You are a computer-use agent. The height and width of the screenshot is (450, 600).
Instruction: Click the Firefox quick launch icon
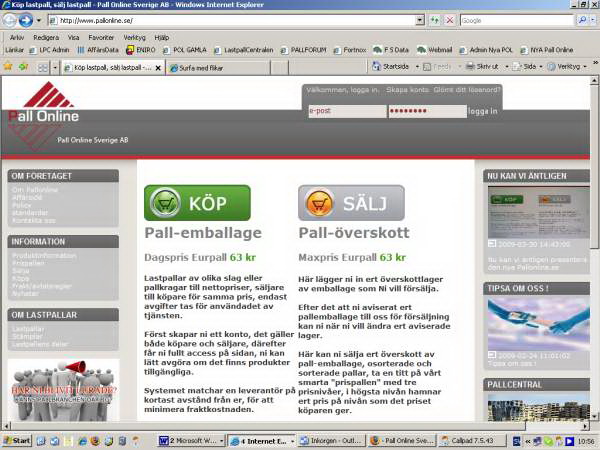click(x=95, y=441)
